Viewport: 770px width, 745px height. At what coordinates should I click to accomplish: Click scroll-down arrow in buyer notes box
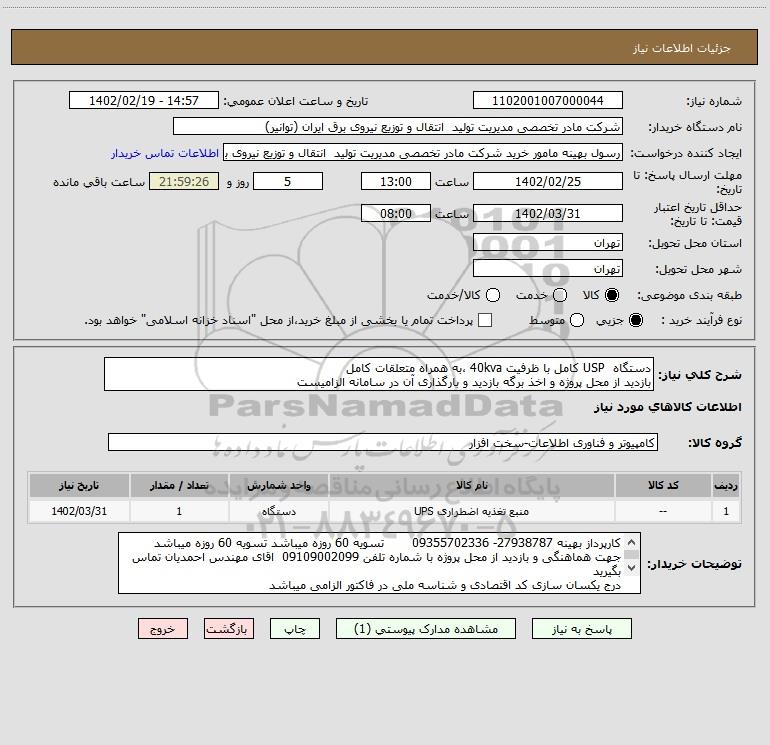pos(632,568)
